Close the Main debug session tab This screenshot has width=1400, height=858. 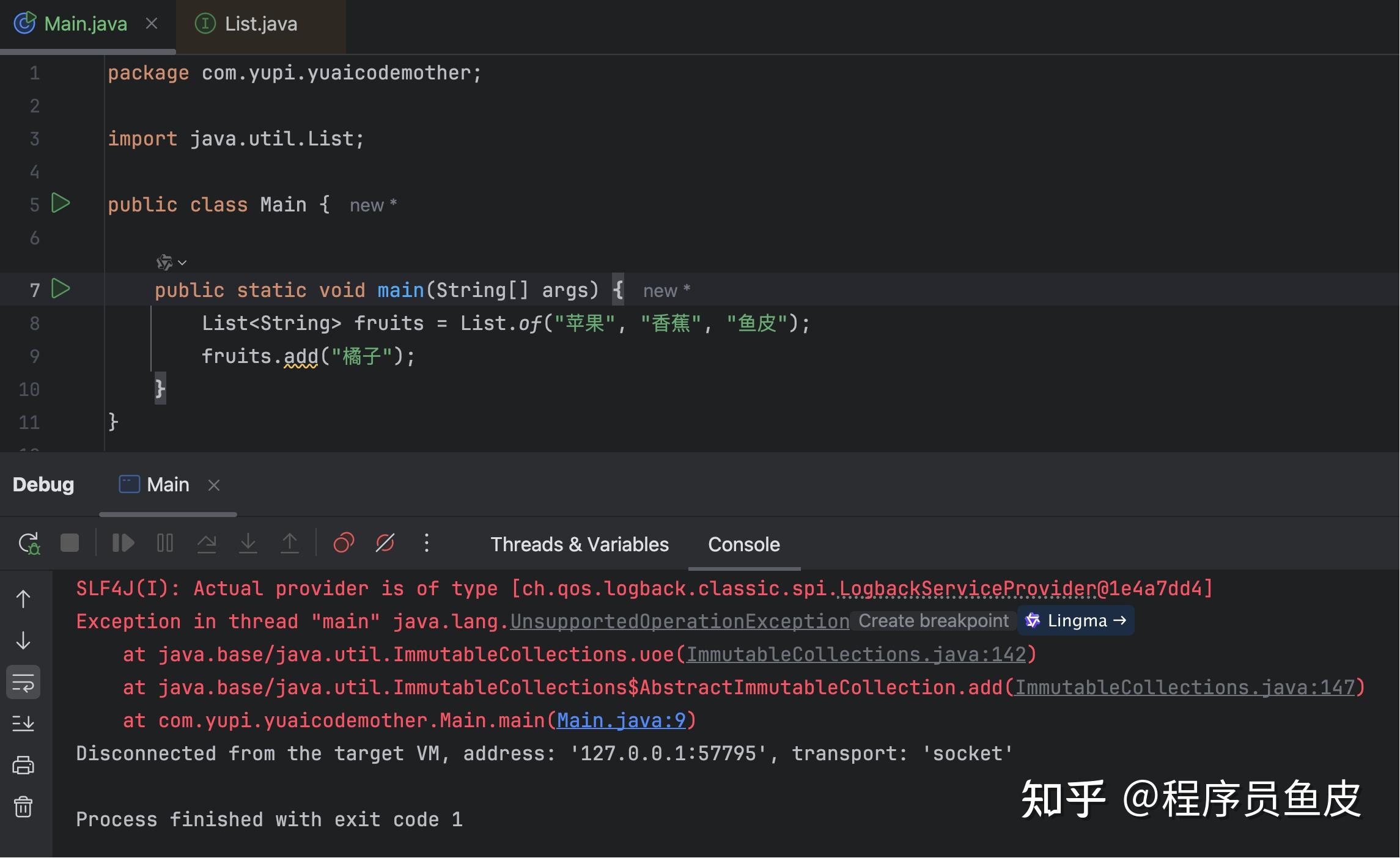coord(213,485)
